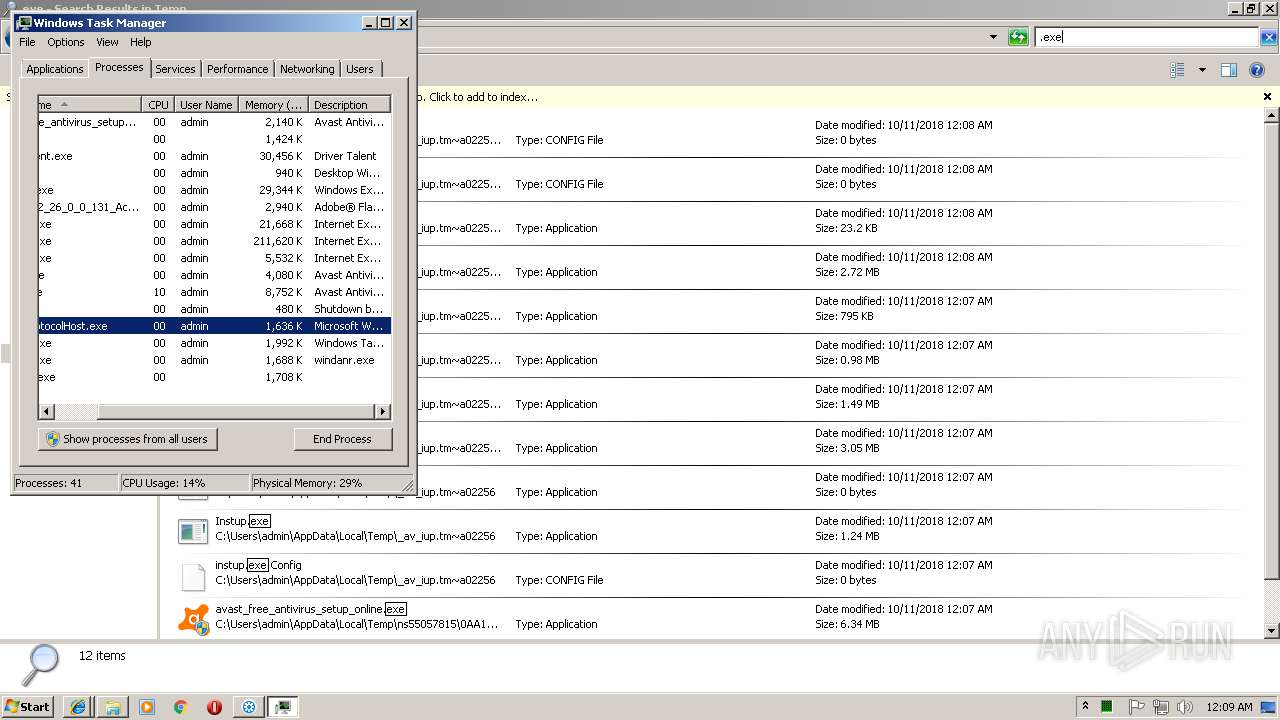Click the End Process button
Viewport: 1280px width, 720px height.
pyautogui.click(x=343, y=439)
